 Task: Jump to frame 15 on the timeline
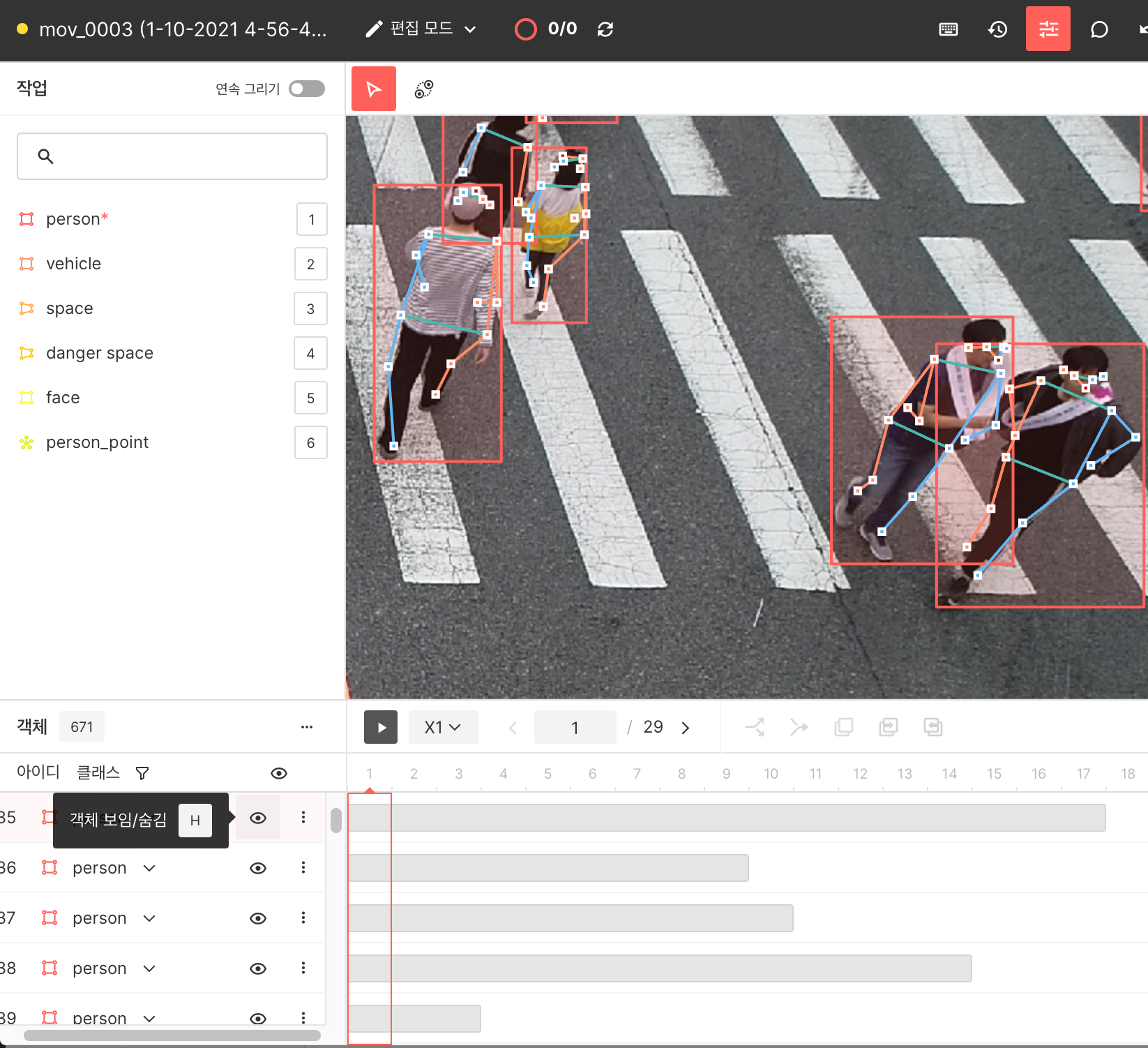click(x=994, y=774)
